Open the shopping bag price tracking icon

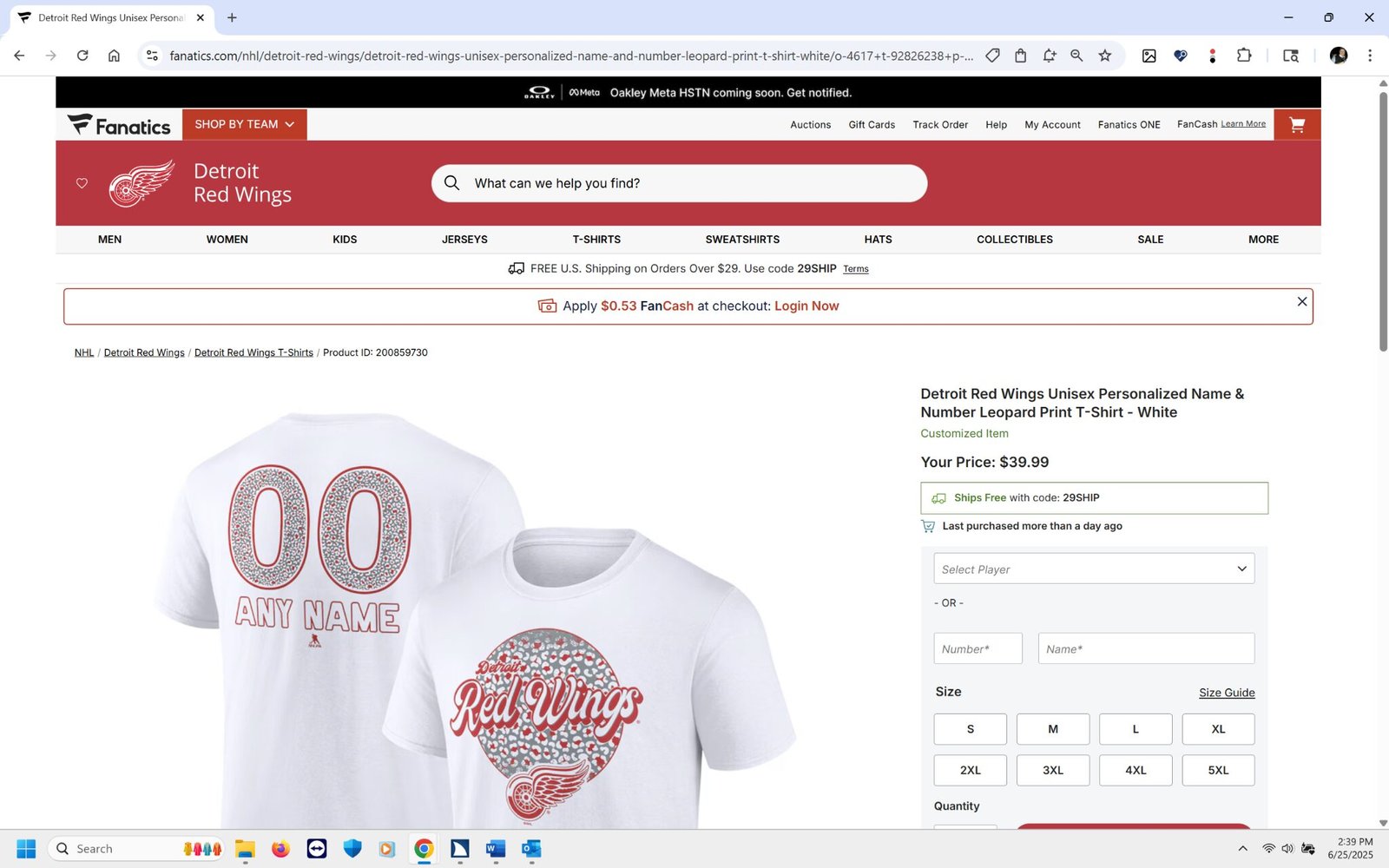click(1021, 56)
